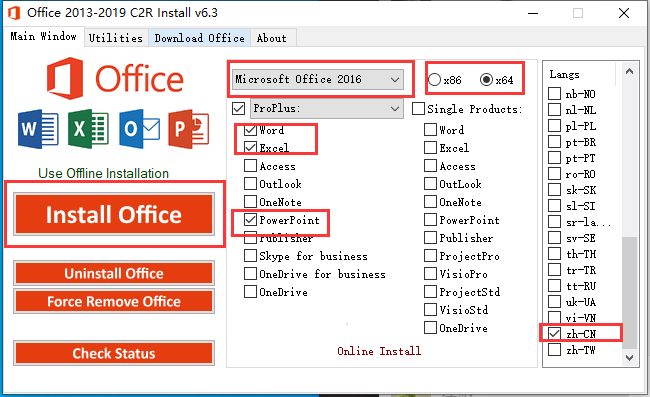The width and height of the screenshot is (650, 397).
Task: Check Publisher under Single Products
Action: pyautogui.click(x=430, y=238)
